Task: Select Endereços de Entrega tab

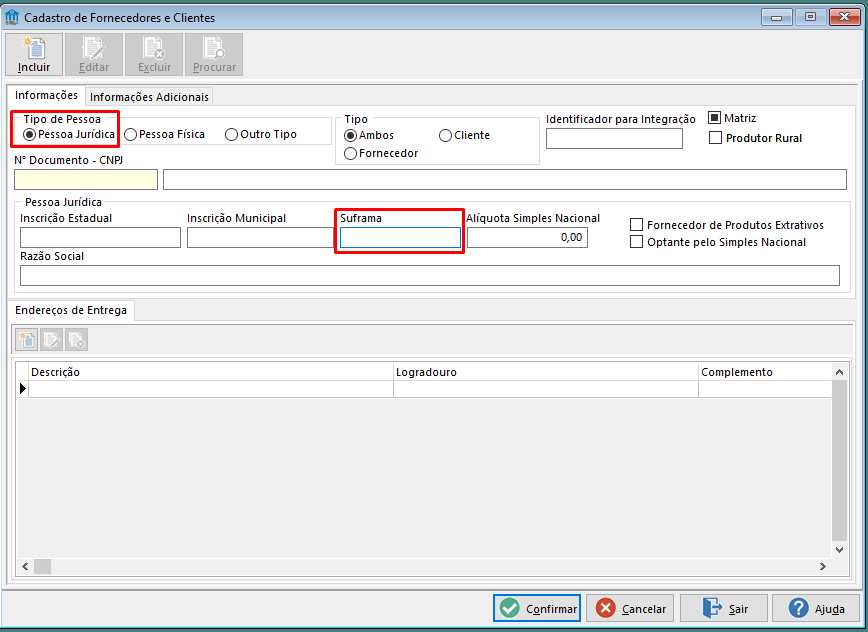Action: (x=71, y=310)
